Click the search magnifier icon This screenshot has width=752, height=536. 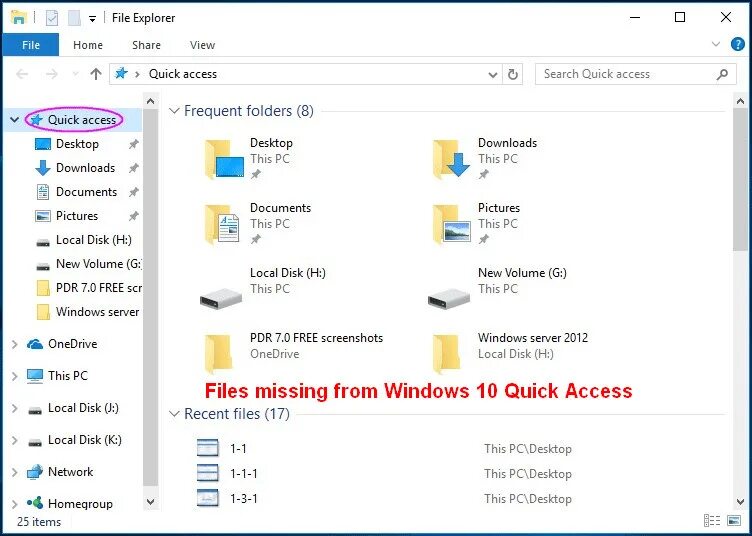pyautogui.click(x=722, y=74)
